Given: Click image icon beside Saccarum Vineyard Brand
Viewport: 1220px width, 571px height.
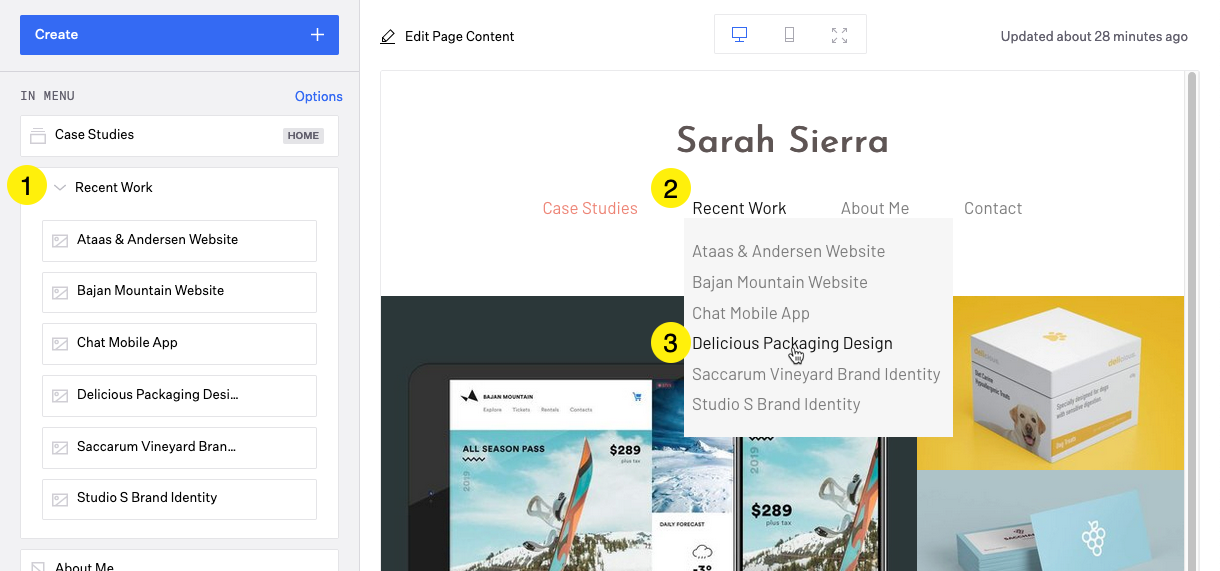Looking at the screenshot, I should tap(60, 448).
